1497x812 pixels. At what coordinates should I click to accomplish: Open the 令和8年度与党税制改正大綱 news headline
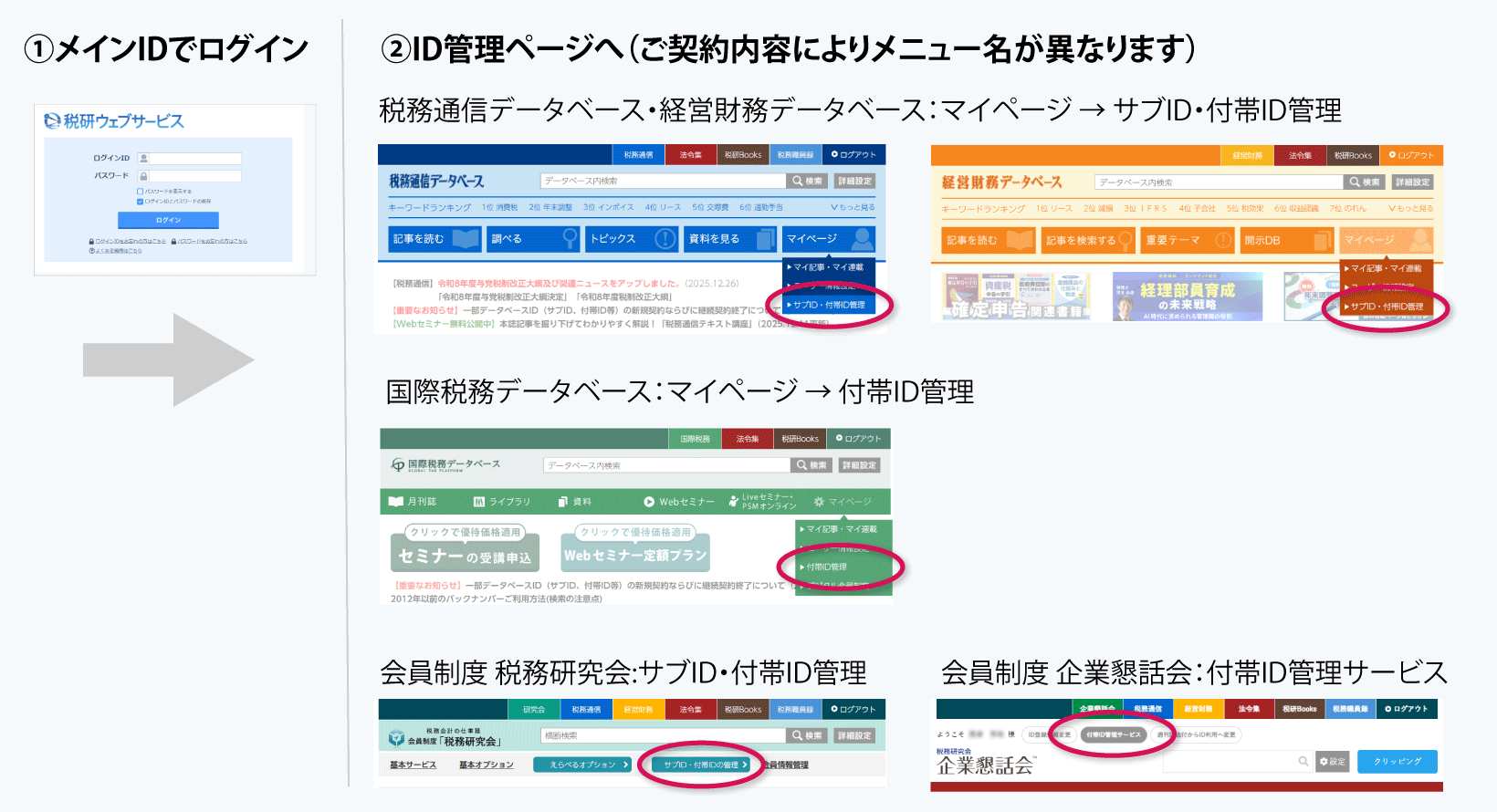[559, 284]
